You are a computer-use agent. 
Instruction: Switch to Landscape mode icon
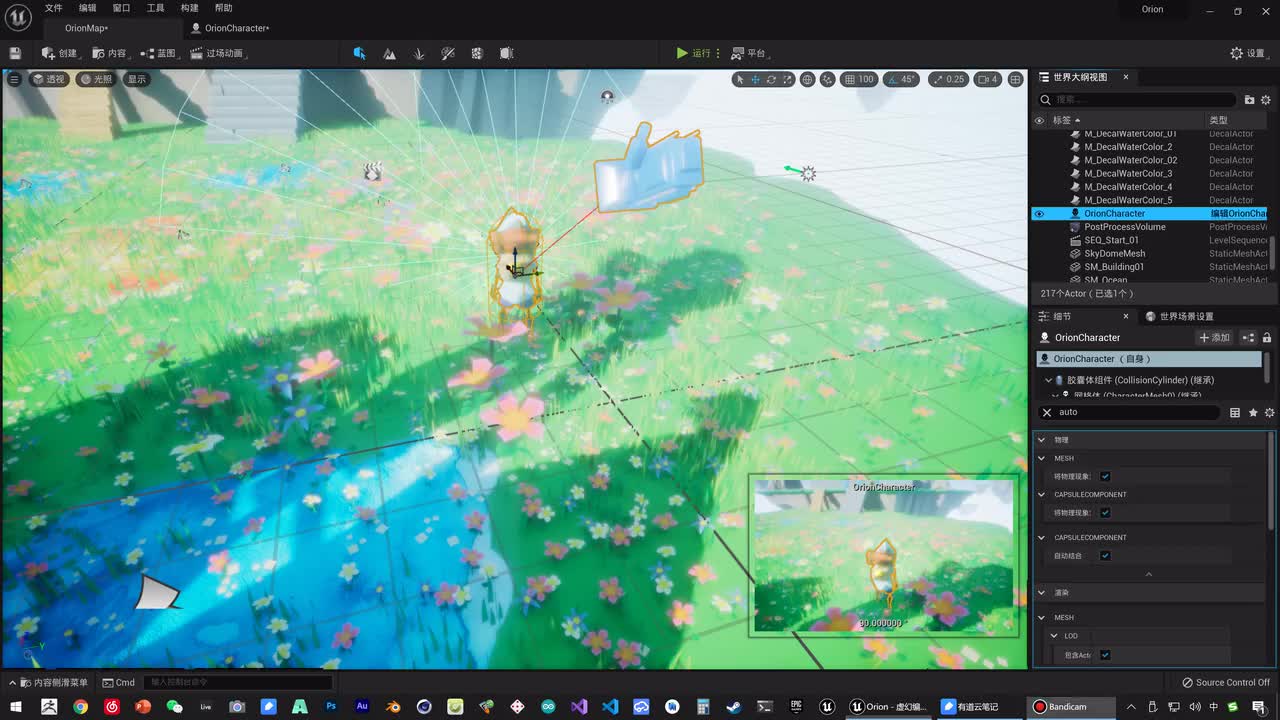[389, 53]
